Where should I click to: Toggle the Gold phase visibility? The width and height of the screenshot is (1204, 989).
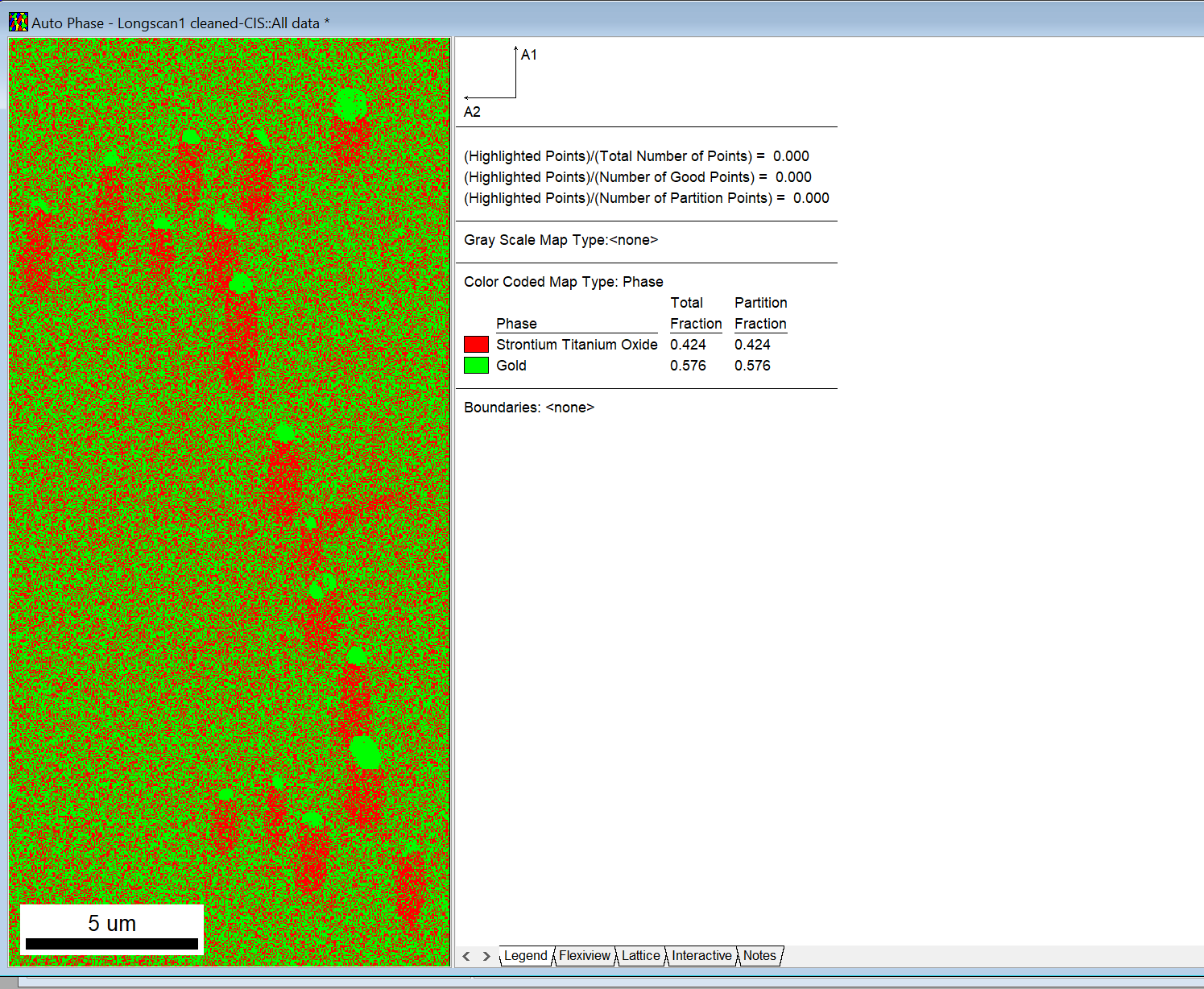coord(478,364)
